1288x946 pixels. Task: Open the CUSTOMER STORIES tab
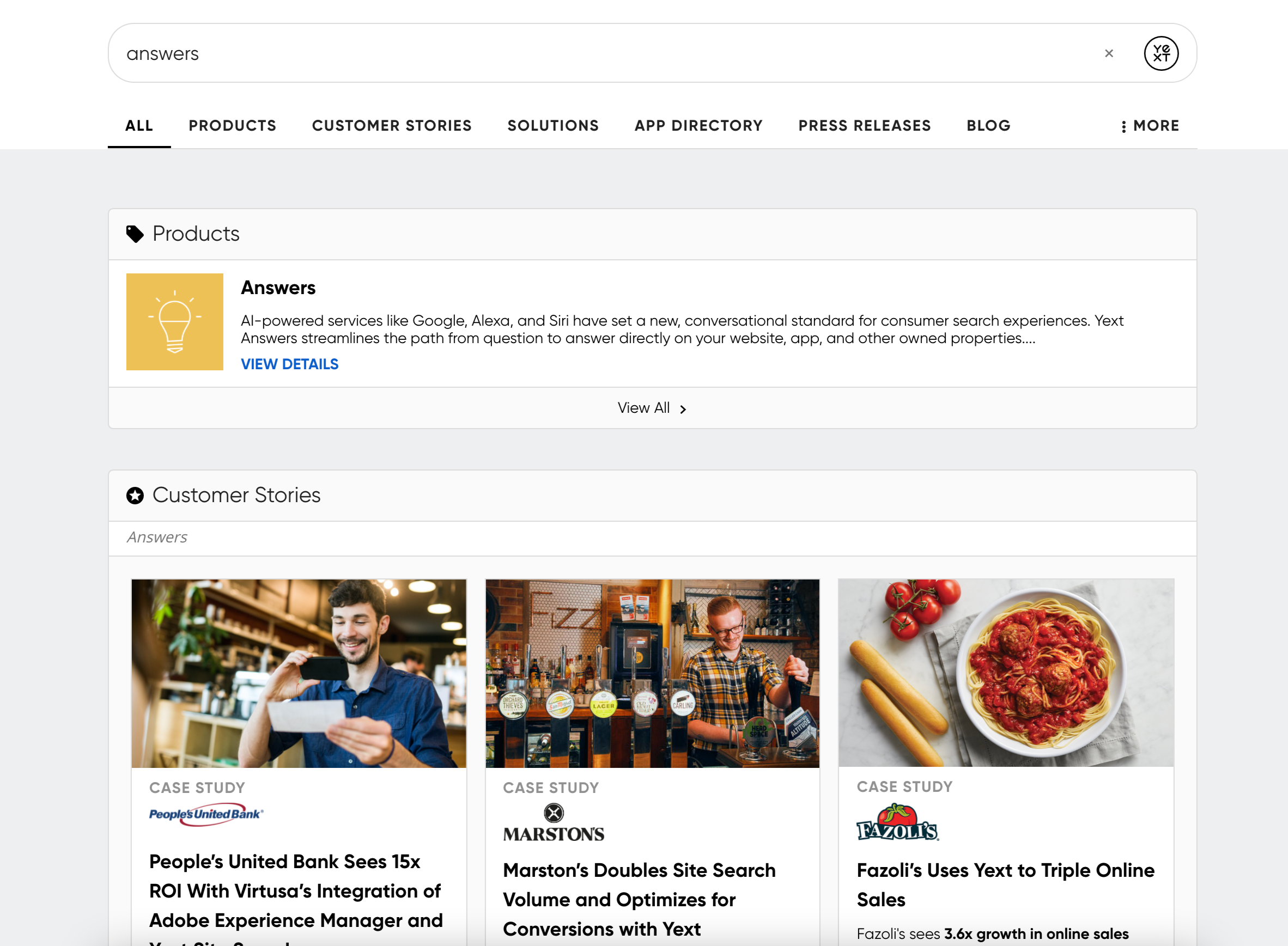pos(392,125)
